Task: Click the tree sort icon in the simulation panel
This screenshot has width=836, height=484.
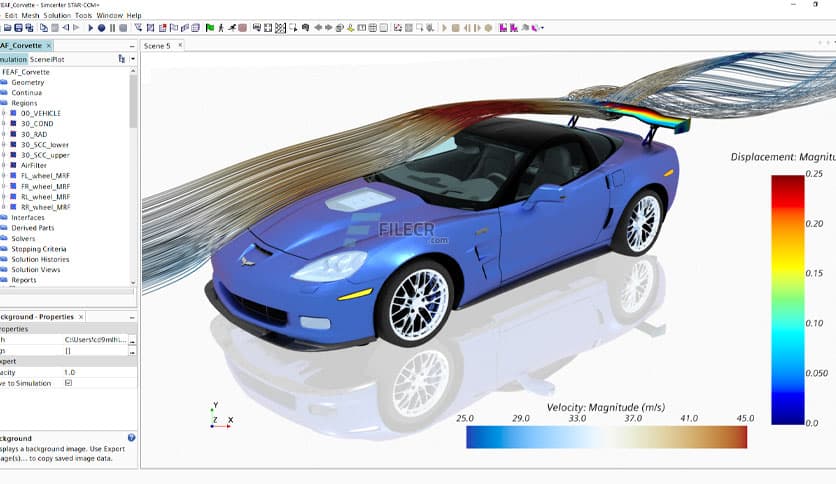Action: pos(122,59)
